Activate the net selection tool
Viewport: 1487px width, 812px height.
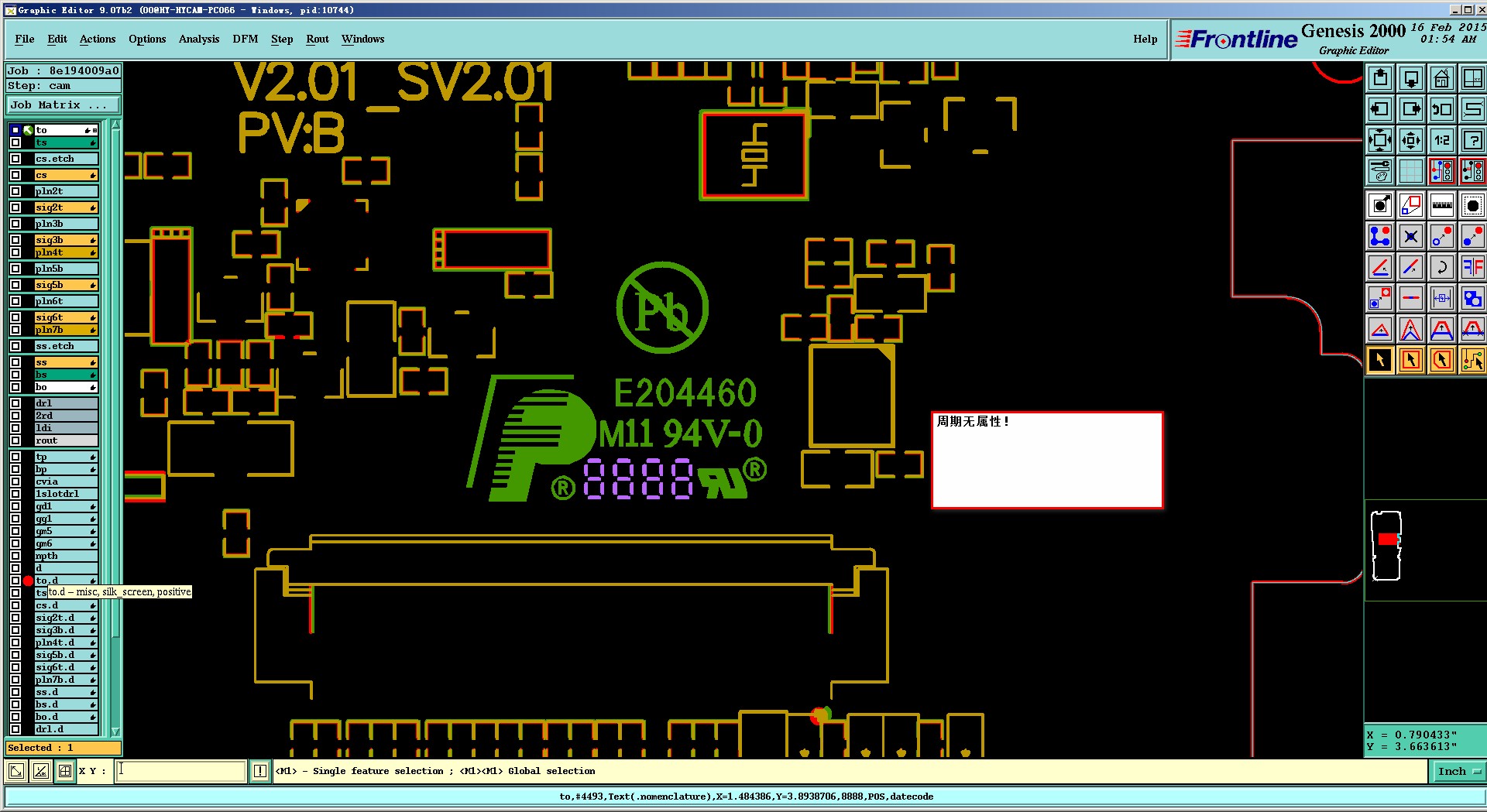[1472, 360]
